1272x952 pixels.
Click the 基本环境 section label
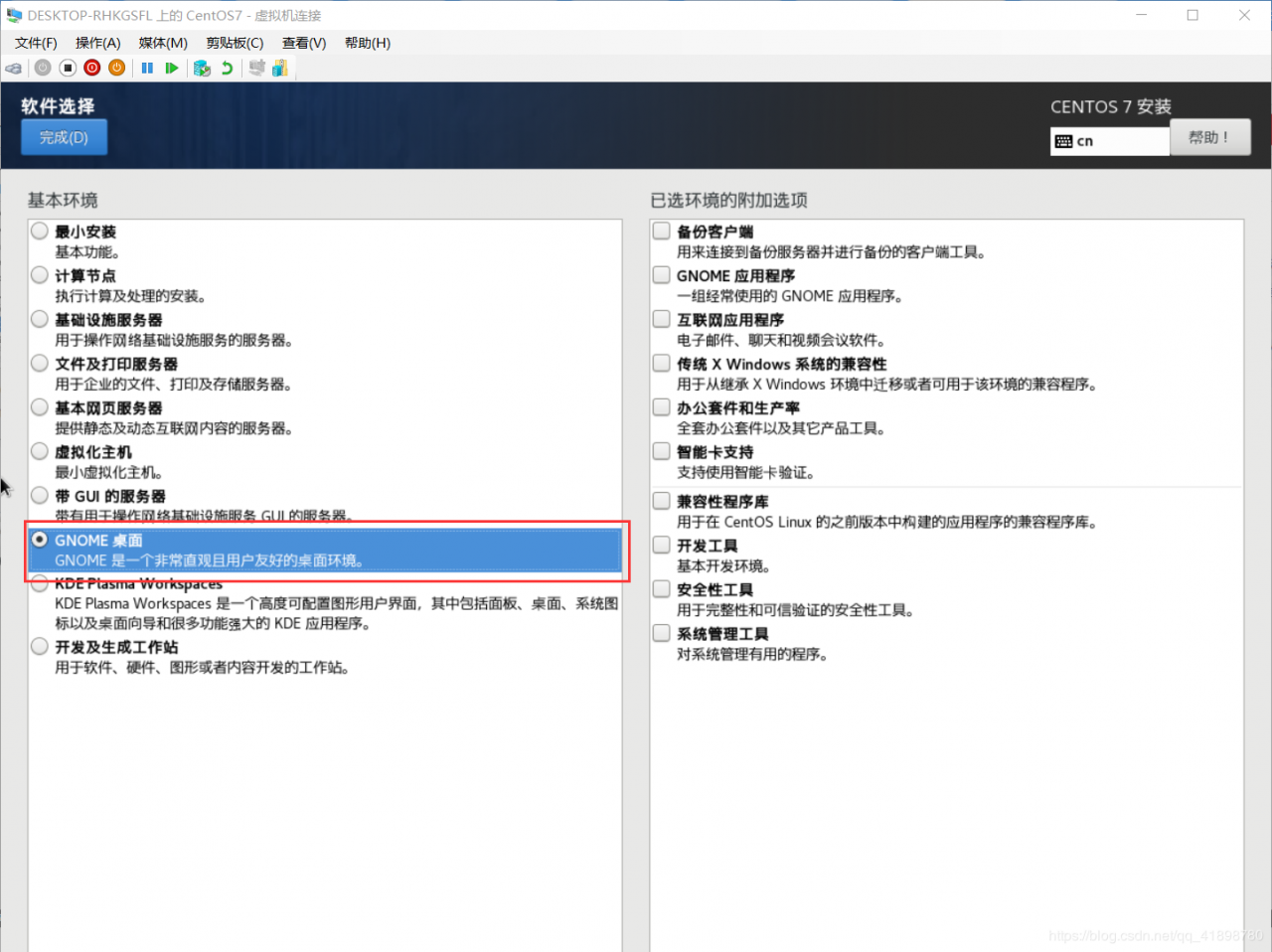pos(63,200)
